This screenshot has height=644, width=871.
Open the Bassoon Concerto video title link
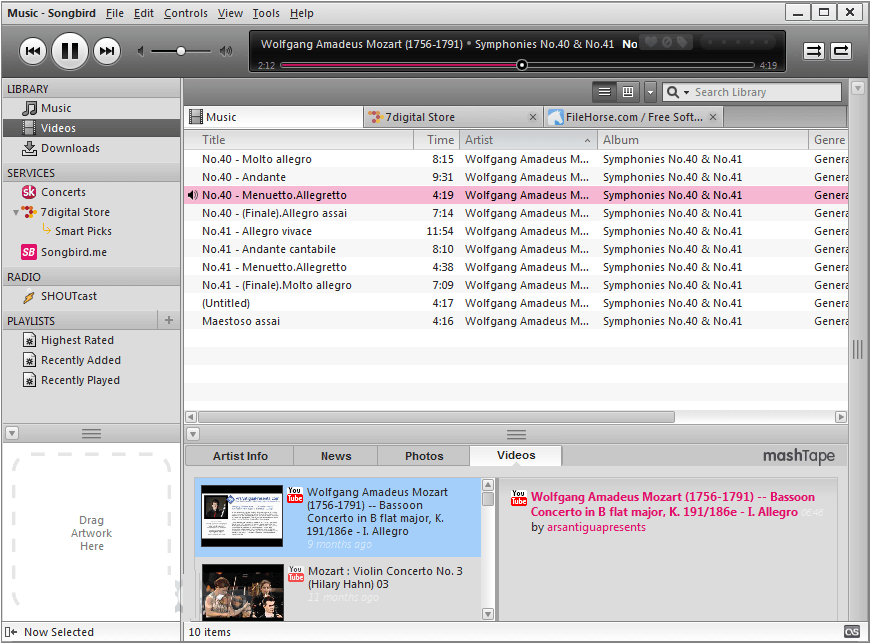672,505
